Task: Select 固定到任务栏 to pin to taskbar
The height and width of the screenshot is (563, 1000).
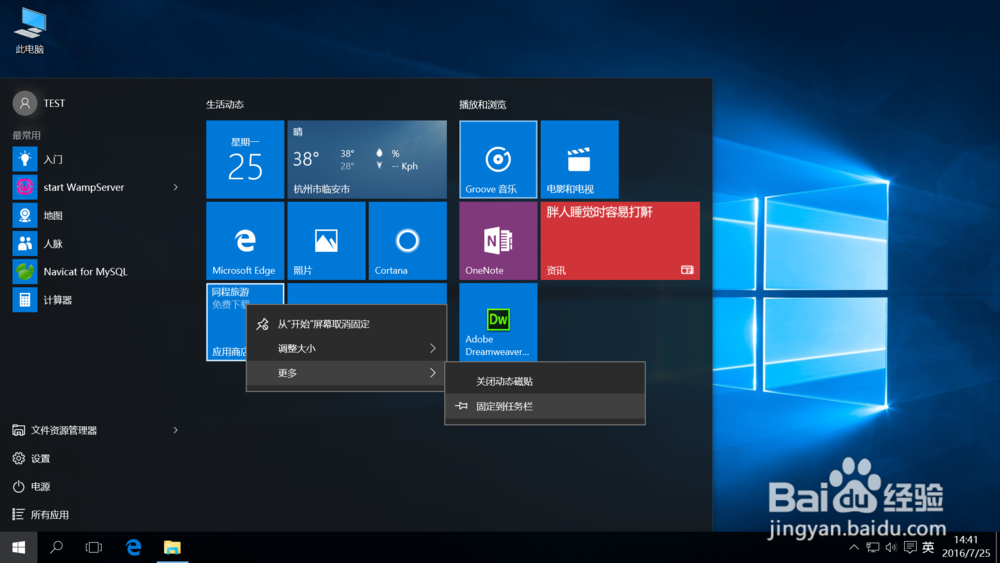Action: coord(545,406)
